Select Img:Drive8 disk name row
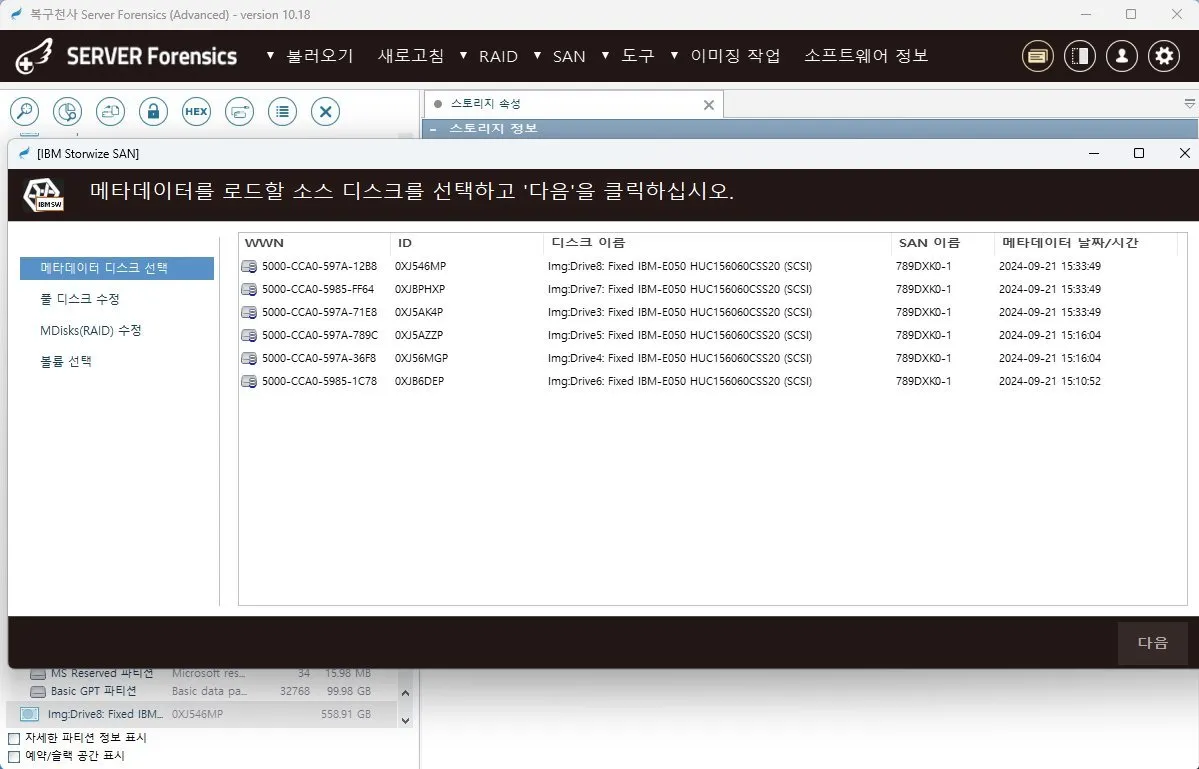This screenshot has height=769, width=1199. pyautogui.click(x=680, y=266)
